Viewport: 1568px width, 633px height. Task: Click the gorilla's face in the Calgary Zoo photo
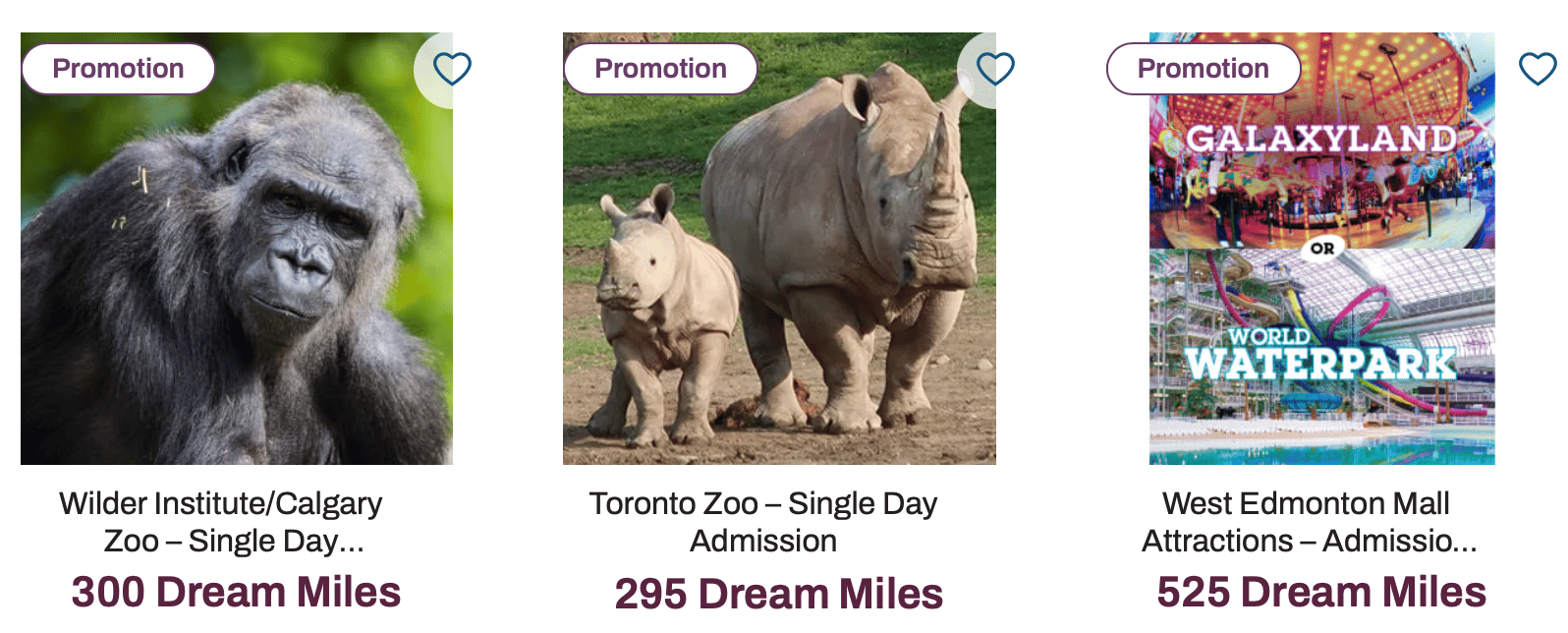click(295, 246)
